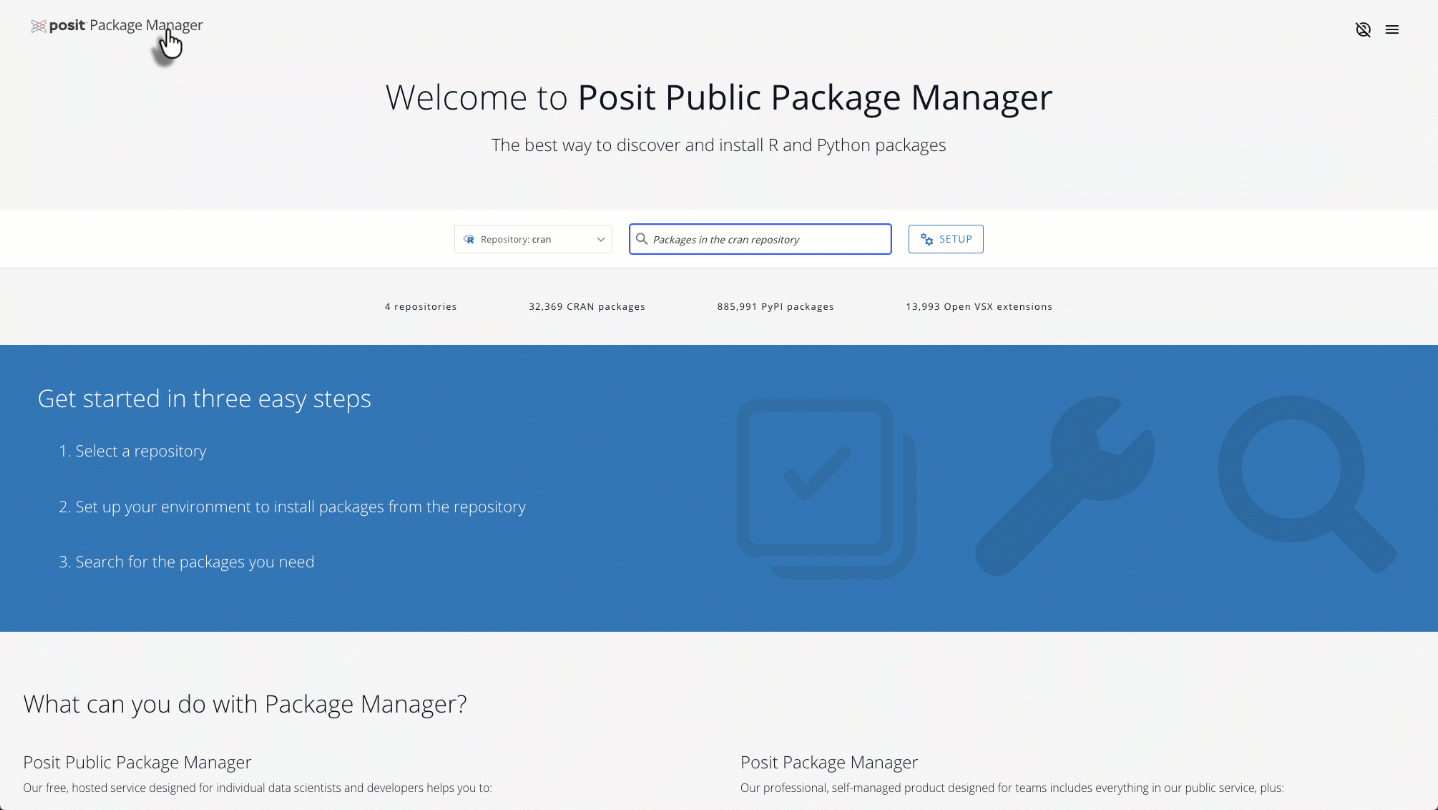Viewport: 1438px width, 810px height.
Task: Click the magnifier icon in search box
Action: (642, 239)
